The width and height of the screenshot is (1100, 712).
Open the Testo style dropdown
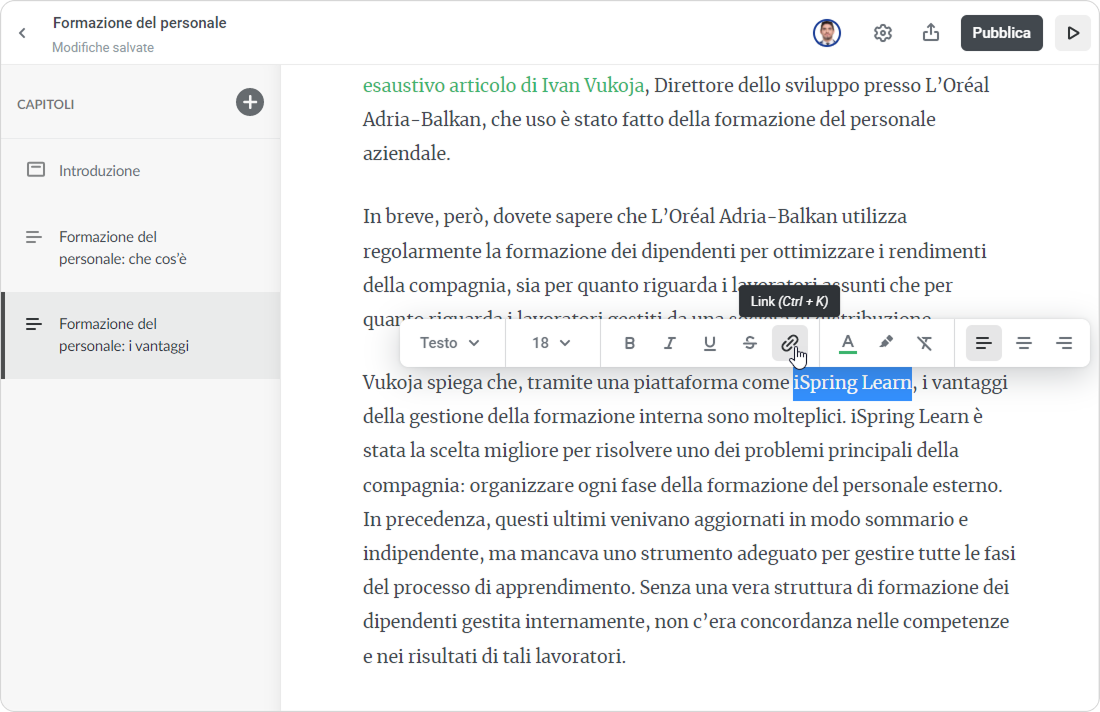tap(450, 343)
